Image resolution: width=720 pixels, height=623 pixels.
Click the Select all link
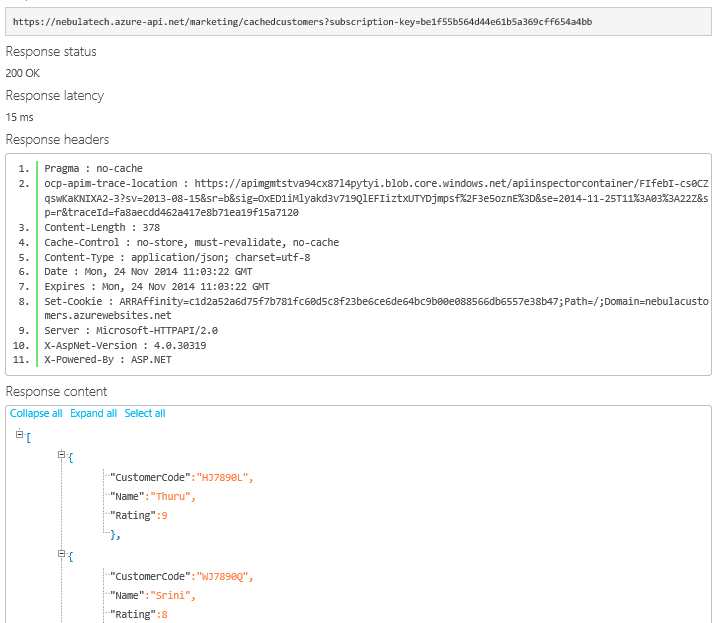click(145, 413)
